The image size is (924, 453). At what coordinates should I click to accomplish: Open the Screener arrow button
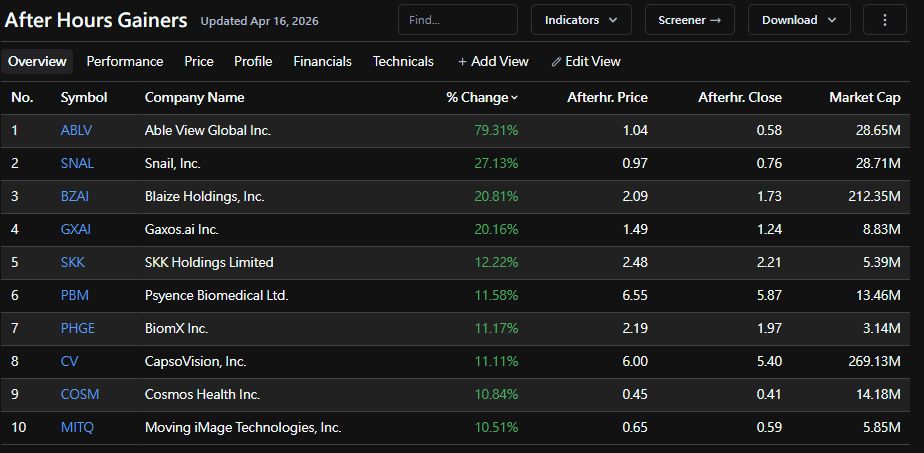coord(689,20)
